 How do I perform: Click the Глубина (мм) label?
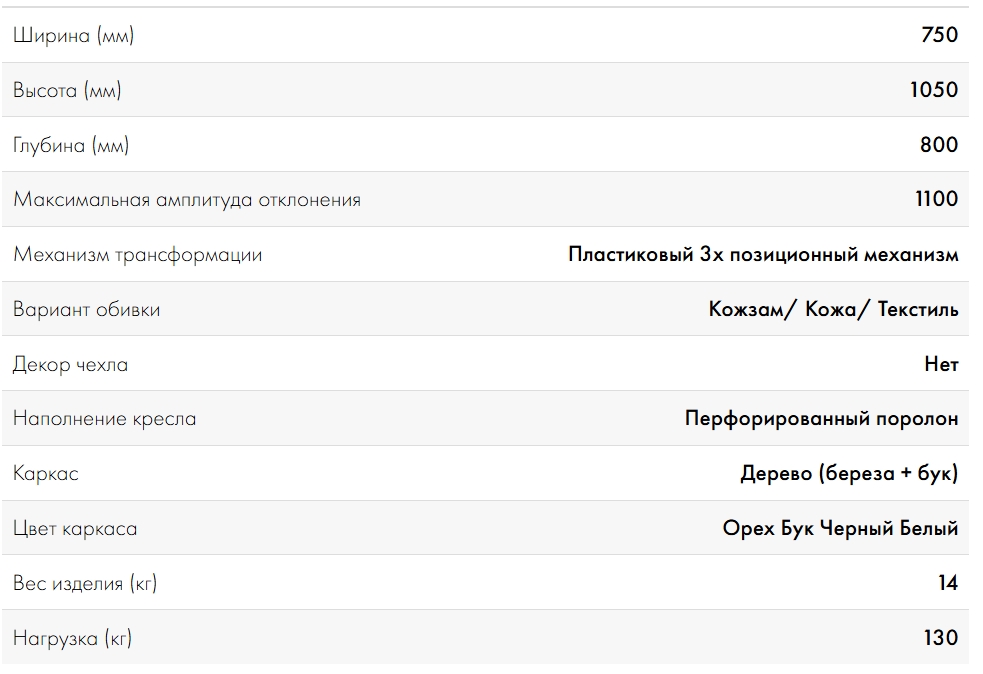[71, 145]
